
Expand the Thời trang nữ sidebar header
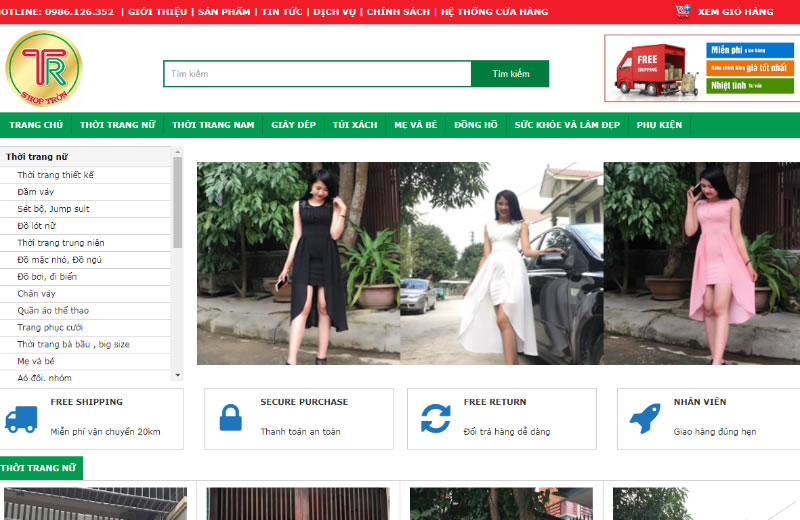(x=37, y=157)
